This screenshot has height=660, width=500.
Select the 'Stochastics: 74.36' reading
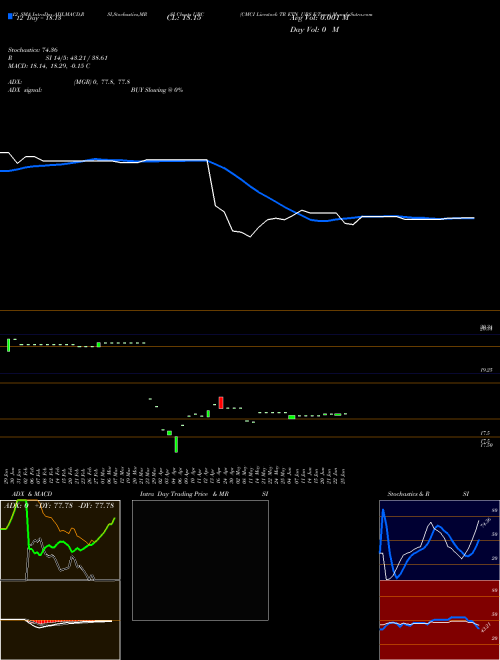(33, 50)
